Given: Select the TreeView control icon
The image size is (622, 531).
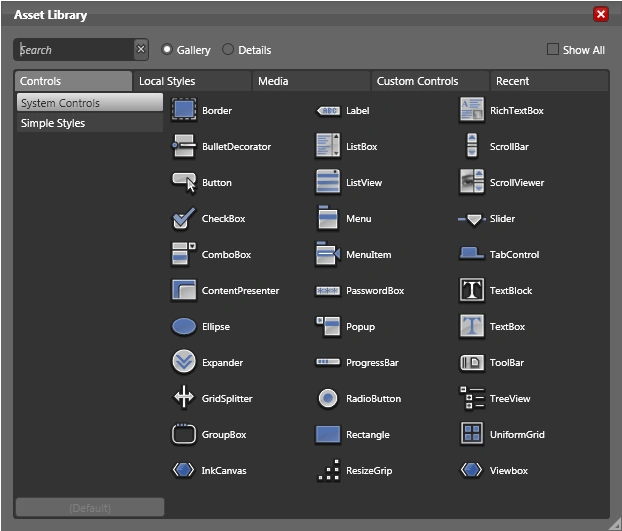Looking at the screenshot, I should click(472, 397).
